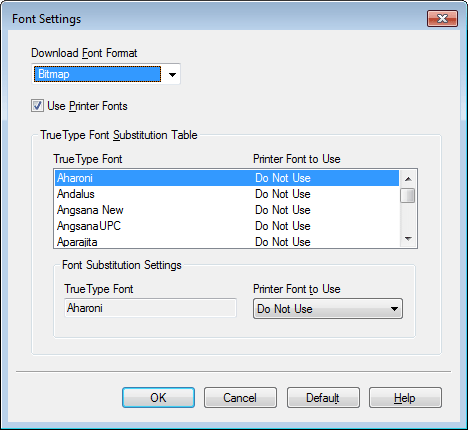468x430 pixels.
Task: Open the Help button
Action: coord(405,397)
